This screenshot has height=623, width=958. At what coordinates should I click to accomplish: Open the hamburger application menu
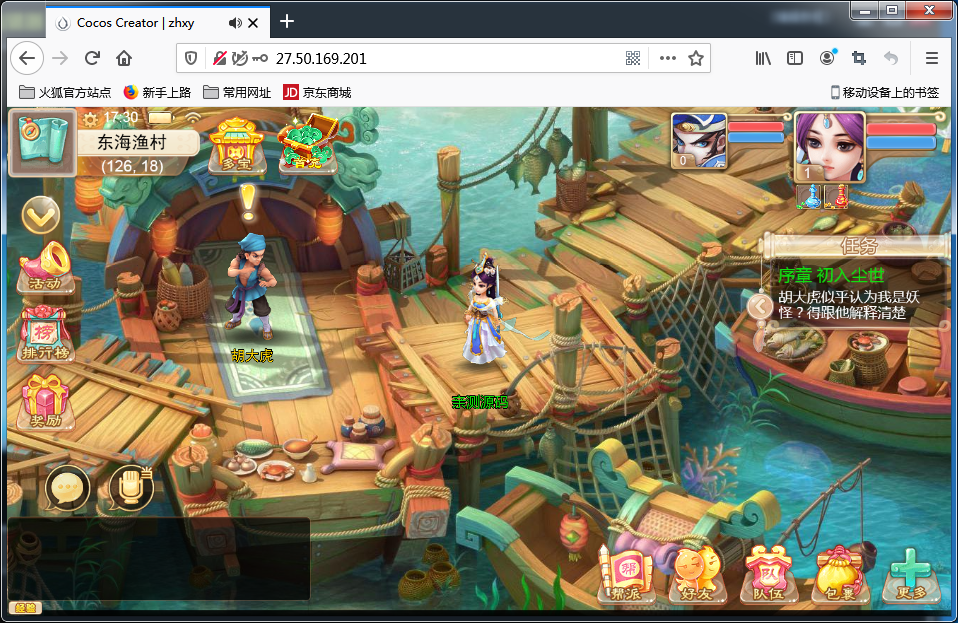click(931, 58)
